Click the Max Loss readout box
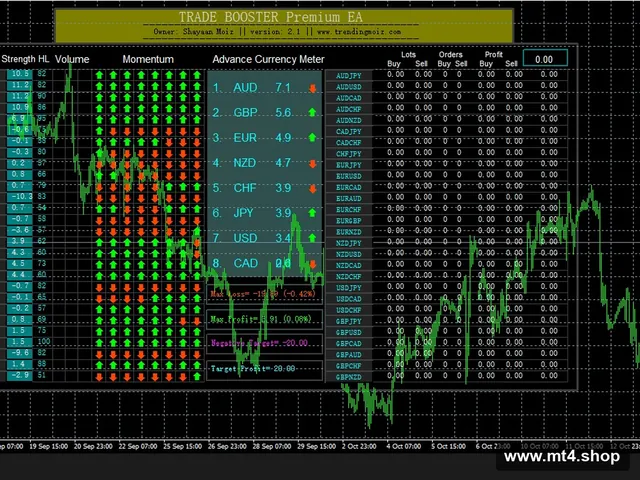Screen dimensions: 640x480 264,294
